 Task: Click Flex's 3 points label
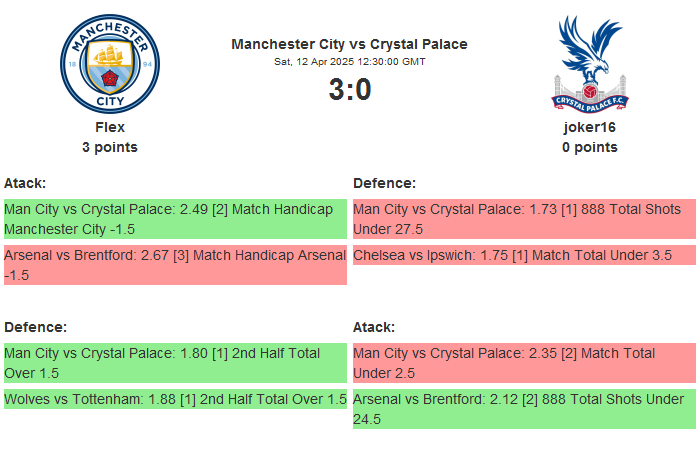point(110,147)
